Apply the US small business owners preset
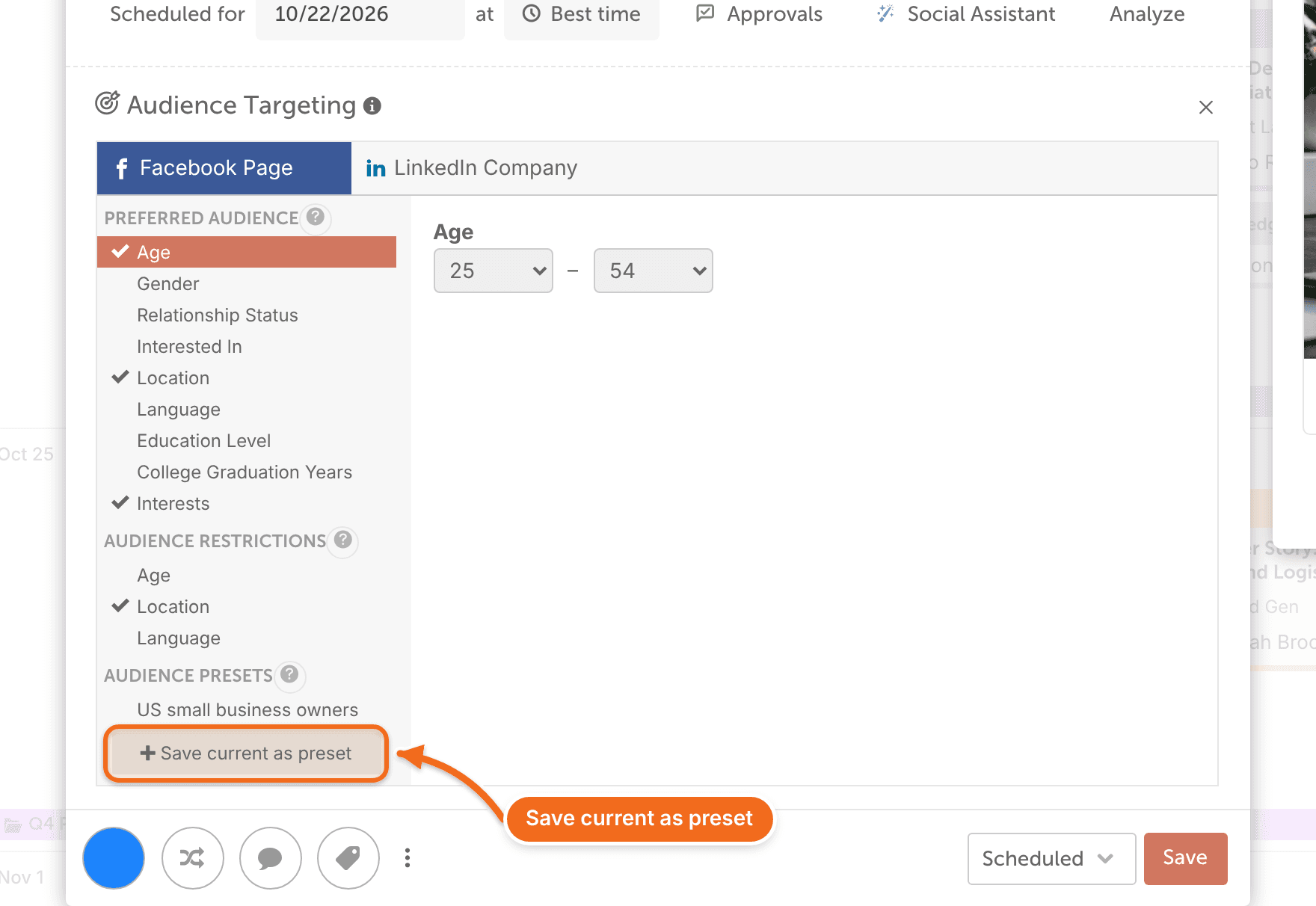 [247, 709]
